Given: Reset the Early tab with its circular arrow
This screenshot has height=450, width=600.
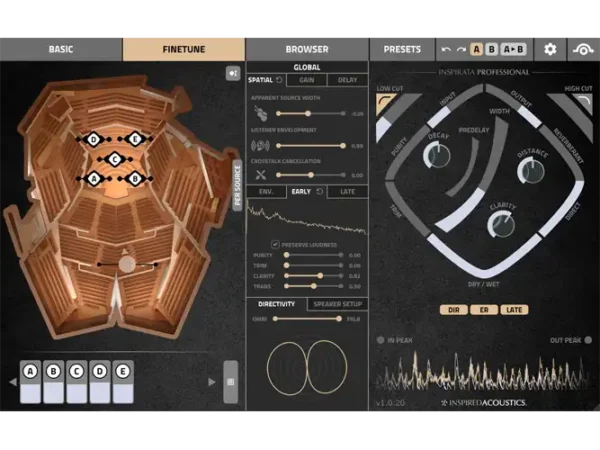Looking at the screenshot, I should (320, 191).
